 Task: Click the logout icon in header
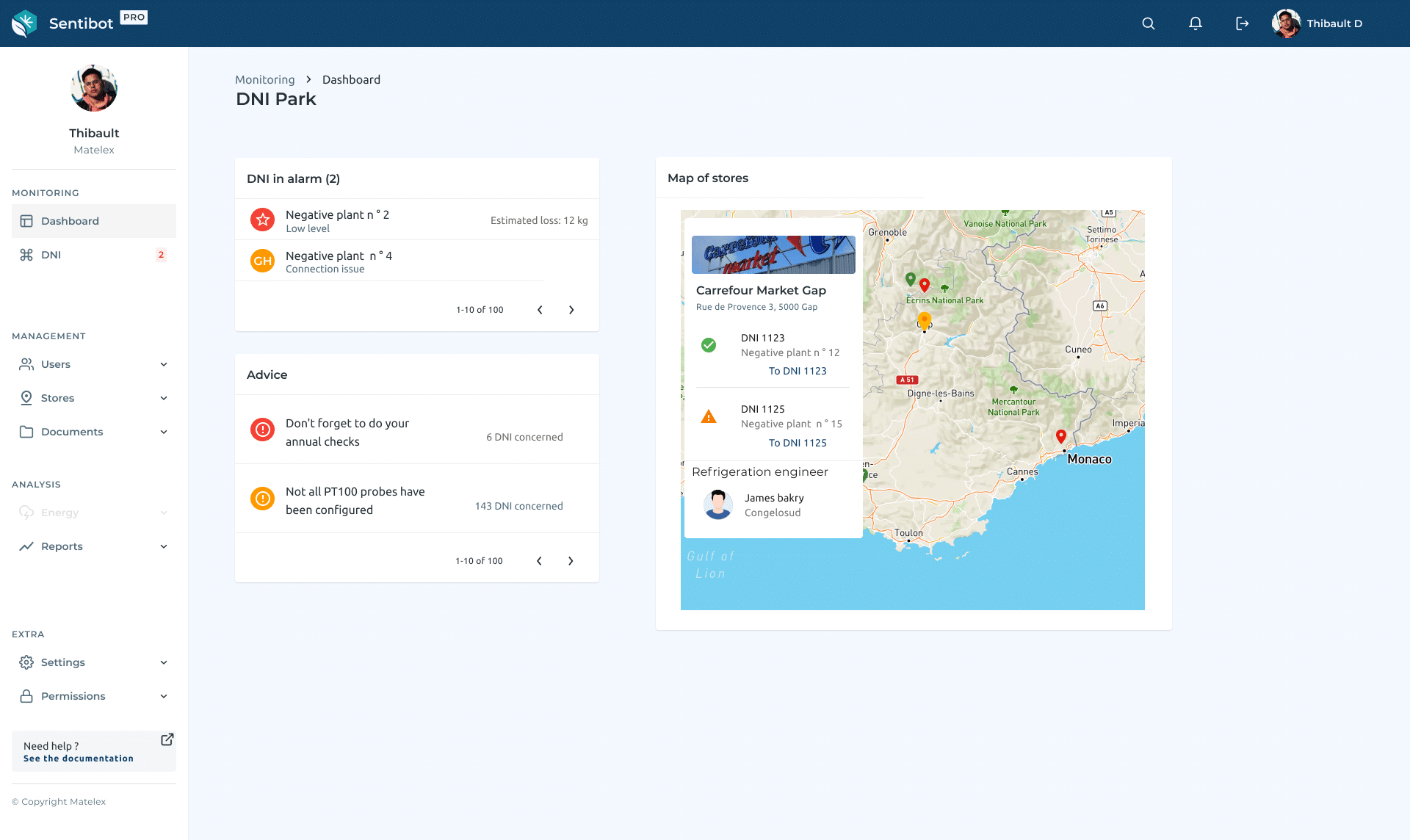1242,23
